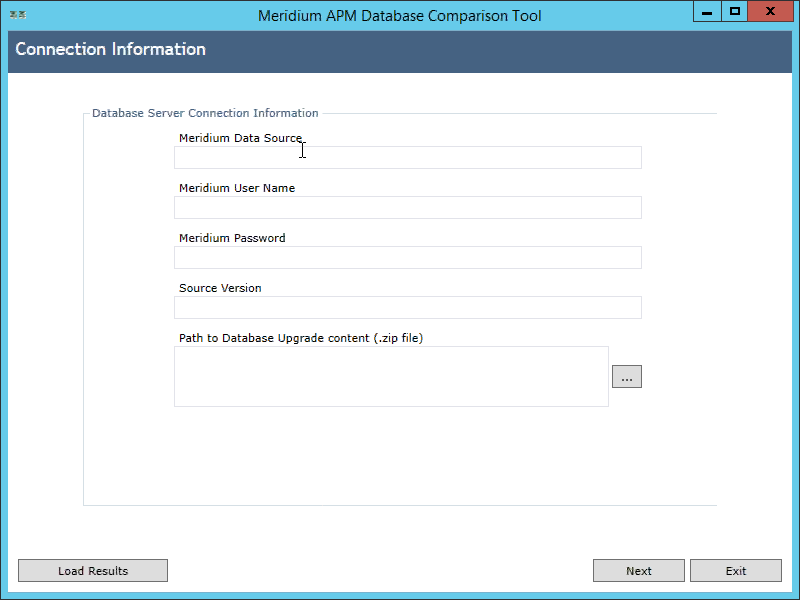Open the zip file browse (...) button
The height and width of the screenshot is (600, 800).
pyautogui.click(x=627, y=377)
